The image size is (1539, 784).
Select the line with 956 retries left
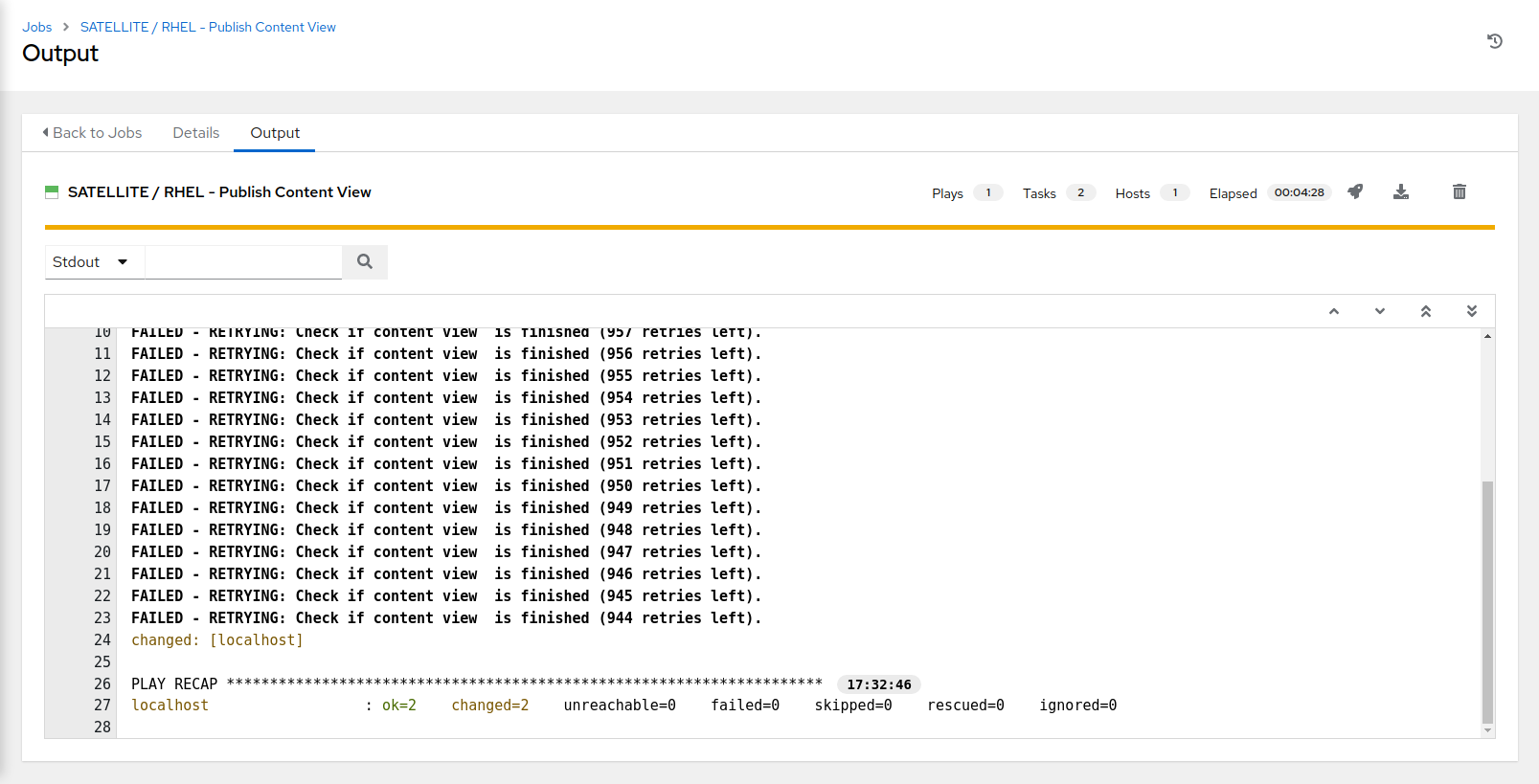[x=446, y=354]
